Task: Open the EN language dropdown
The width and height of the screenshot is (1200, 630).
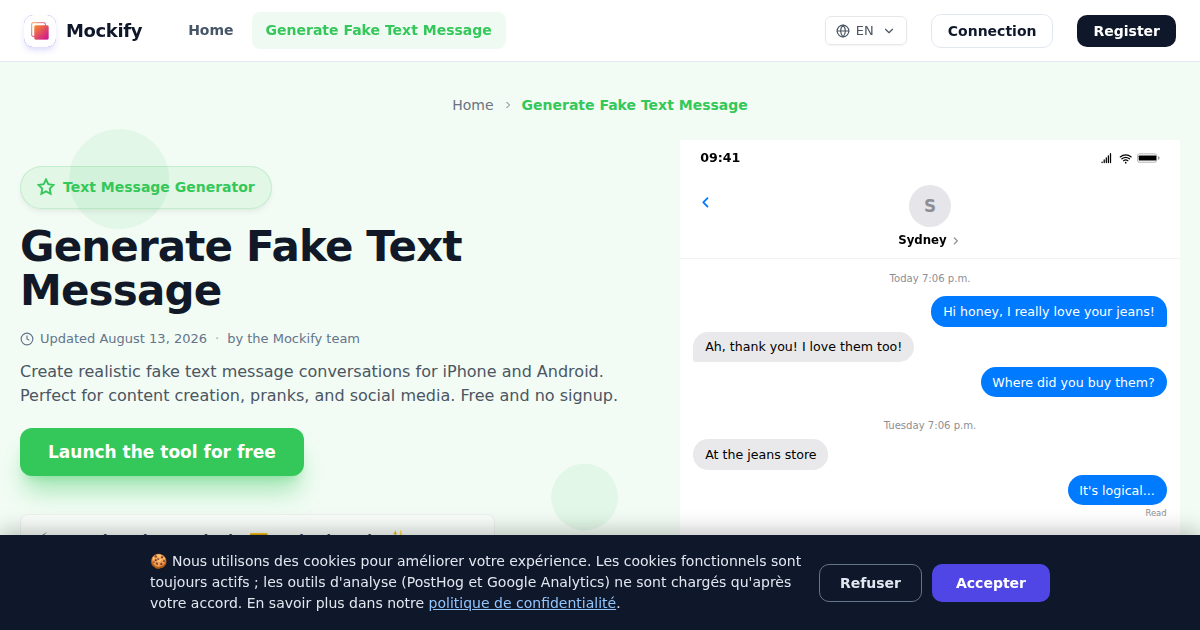Action: 866,31
